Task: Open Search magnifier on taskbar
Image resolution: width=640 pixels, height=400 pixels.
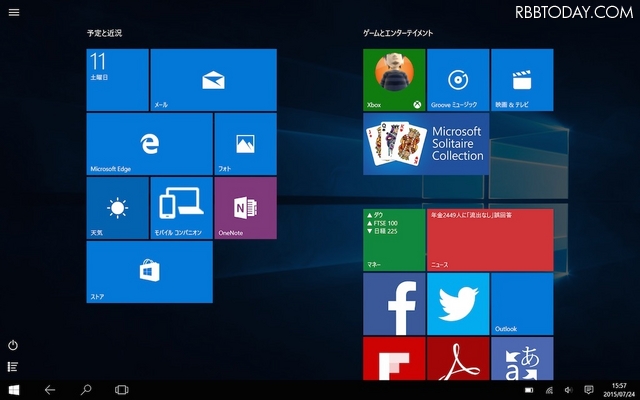Action: 86,390
